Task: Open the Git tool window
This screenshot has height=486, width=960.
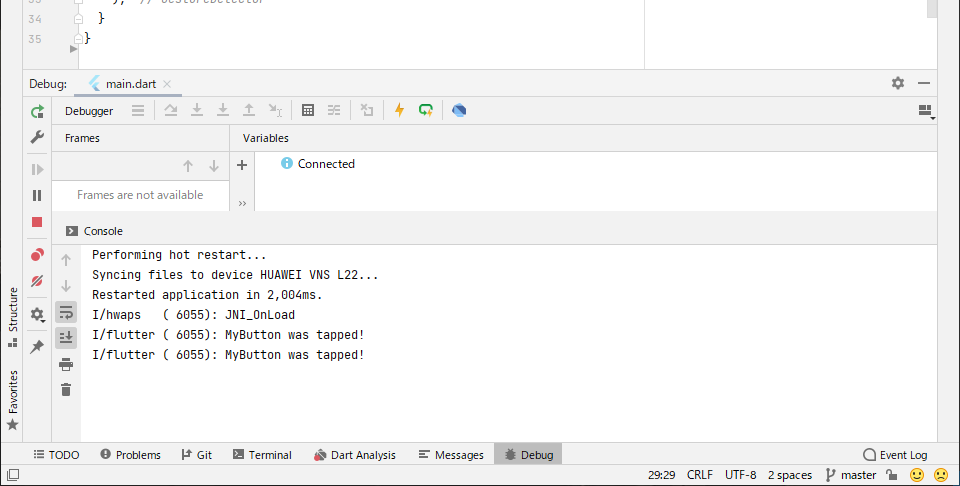Action: (x=197, y=455)
